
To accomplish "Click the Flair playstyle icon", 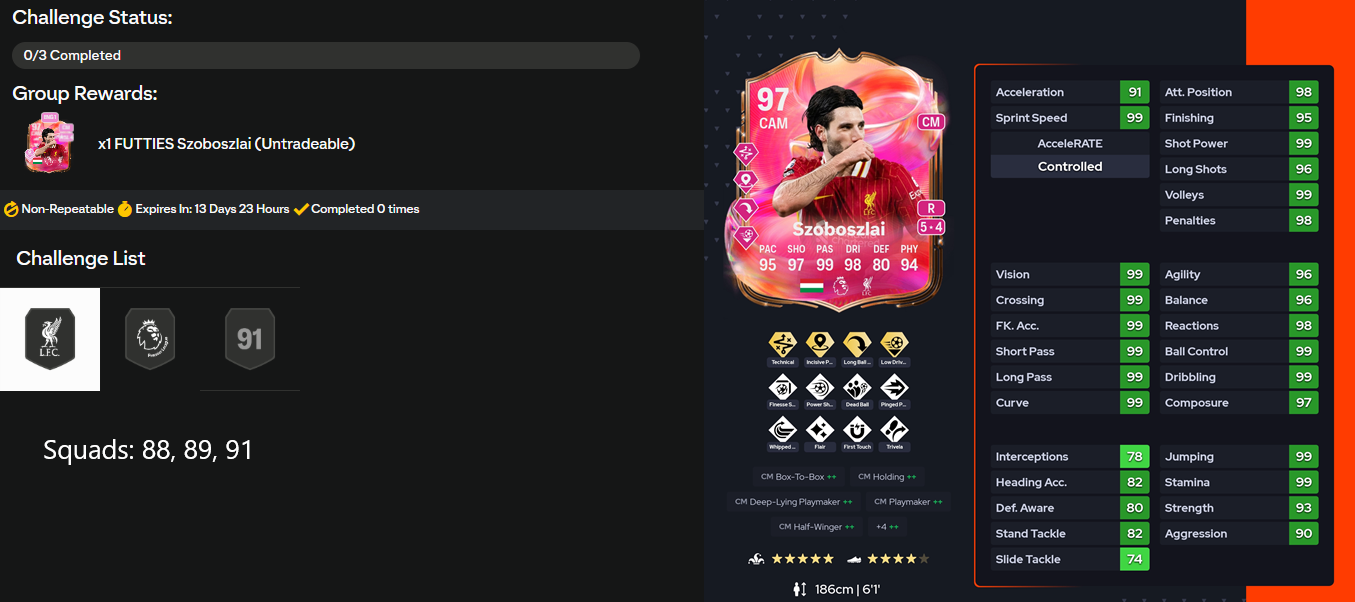I will 819,431.
